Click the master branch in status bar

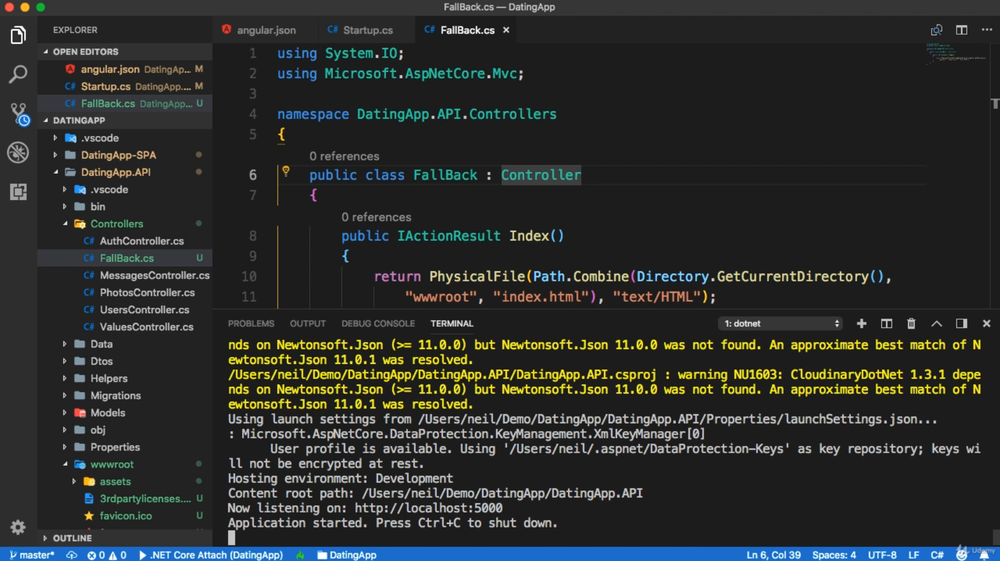[x=32, y=555]
